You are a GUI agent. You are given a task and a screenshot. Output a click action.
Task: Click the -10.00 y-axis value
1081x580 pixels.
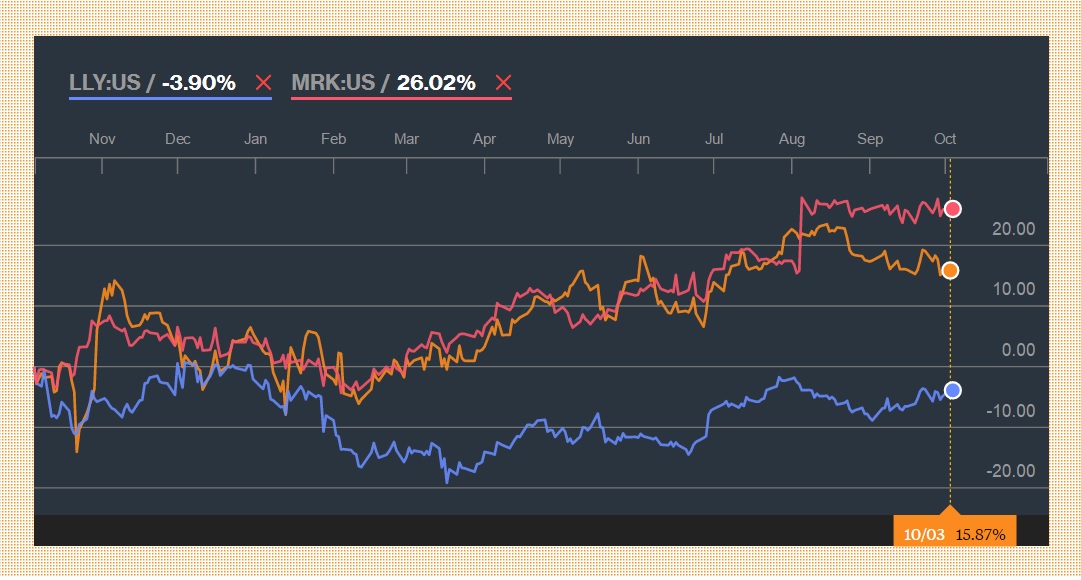(x=1011, y=411)
